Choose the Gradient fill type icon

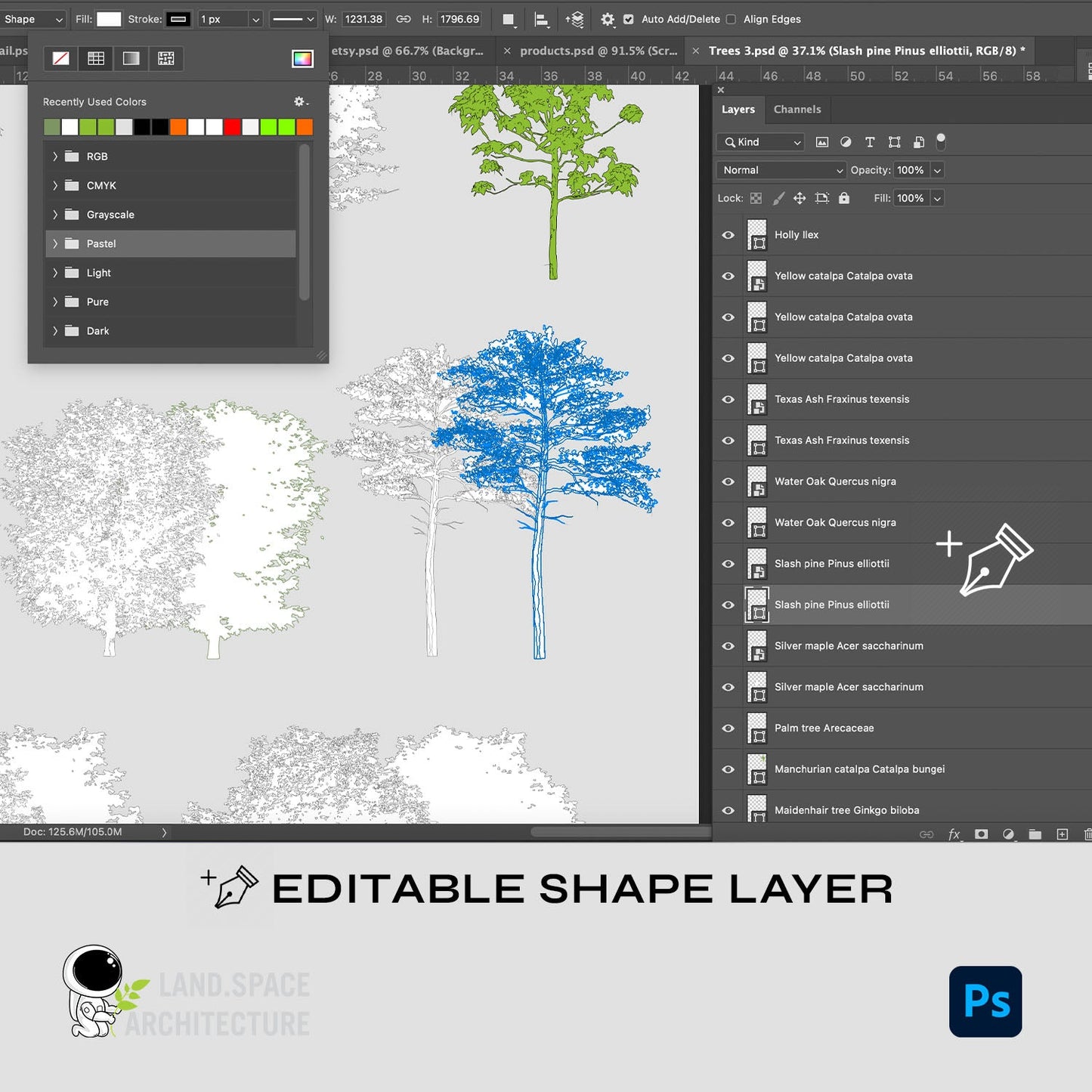pyautogui.click(x=131, y=58)
